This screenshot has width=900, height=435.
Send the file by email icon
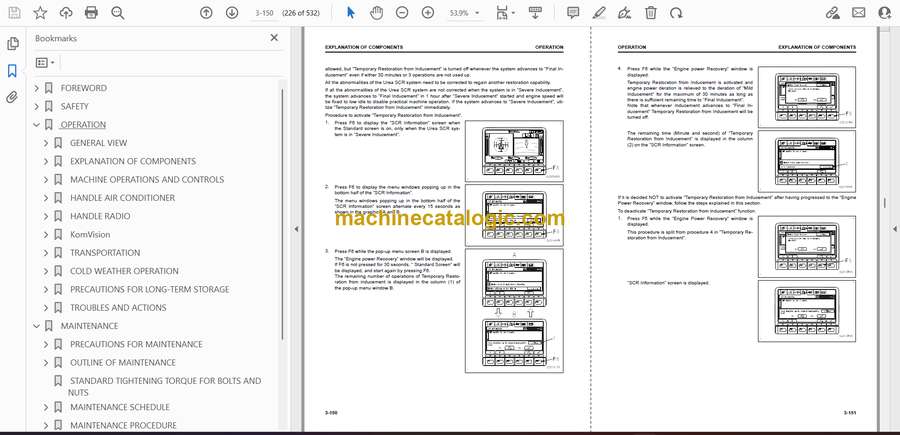click(x=859, y=13)
